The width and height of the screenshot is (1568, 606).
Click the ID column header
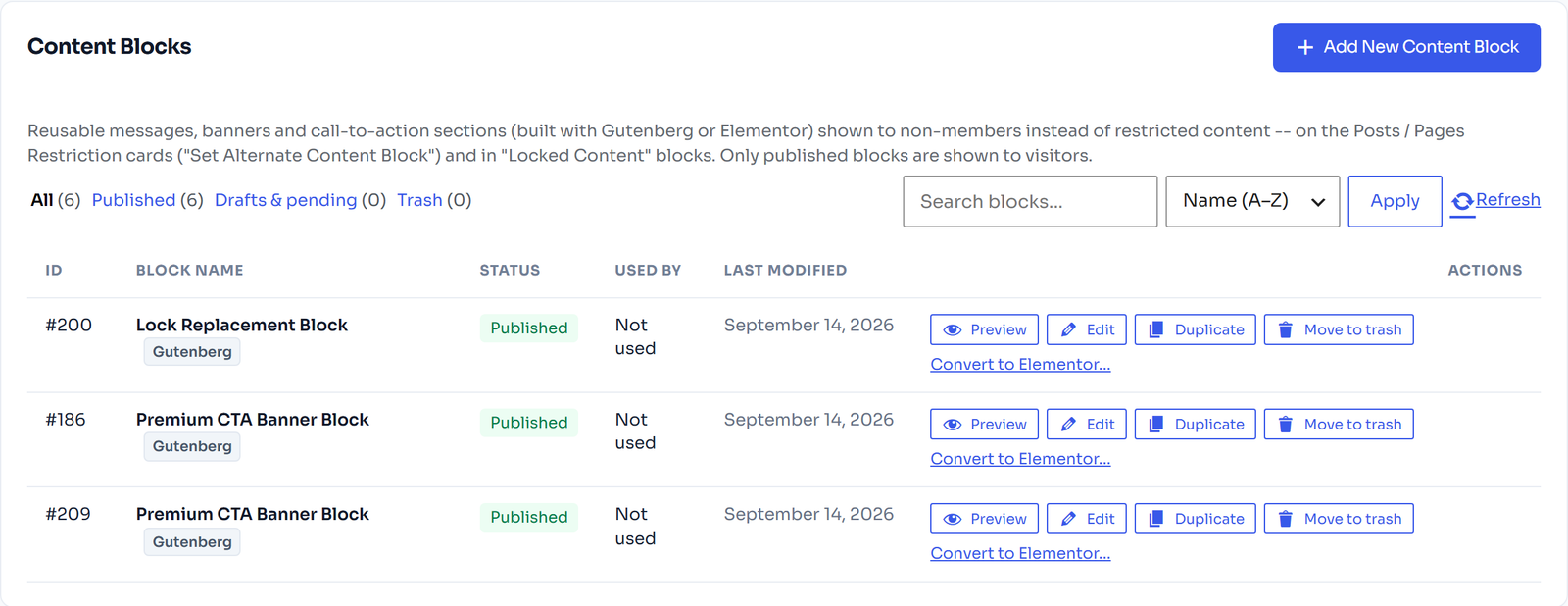[54, 270]
